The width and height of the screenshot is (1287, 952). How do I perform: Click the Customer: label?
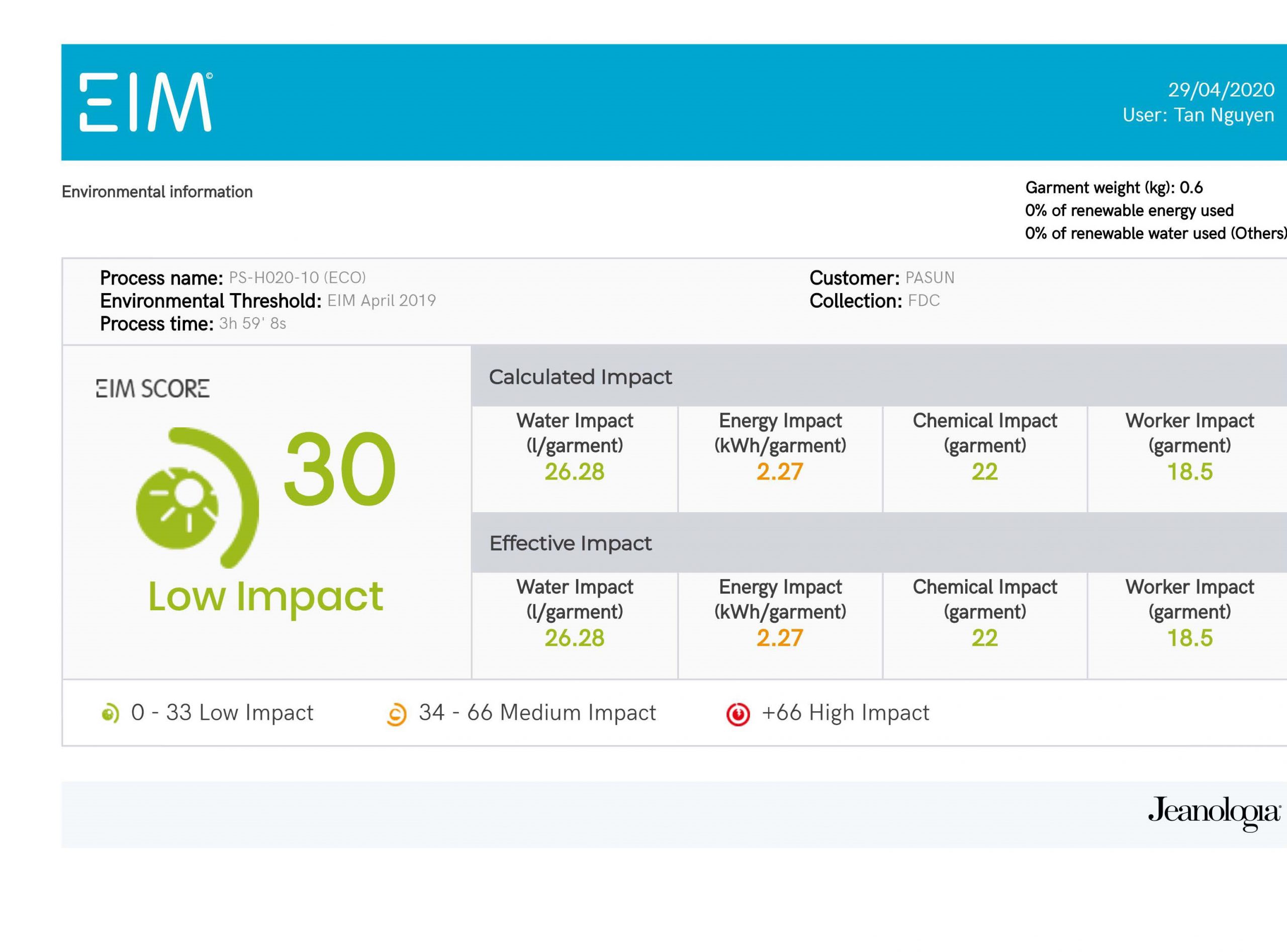(855, 278)
